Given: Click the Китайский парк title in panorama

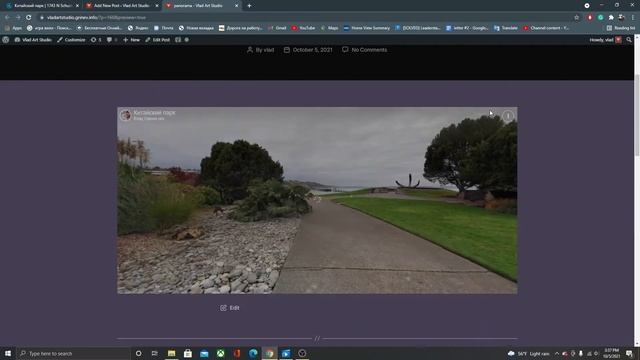Looking at the screenshot, I should [x=154, y=113].
